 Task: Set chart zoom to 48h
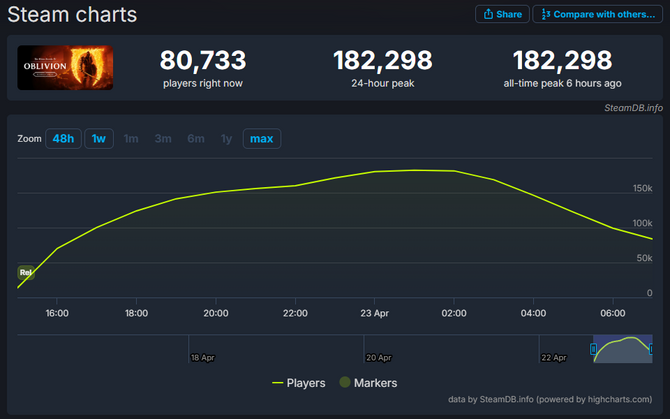tap(63, 139)
